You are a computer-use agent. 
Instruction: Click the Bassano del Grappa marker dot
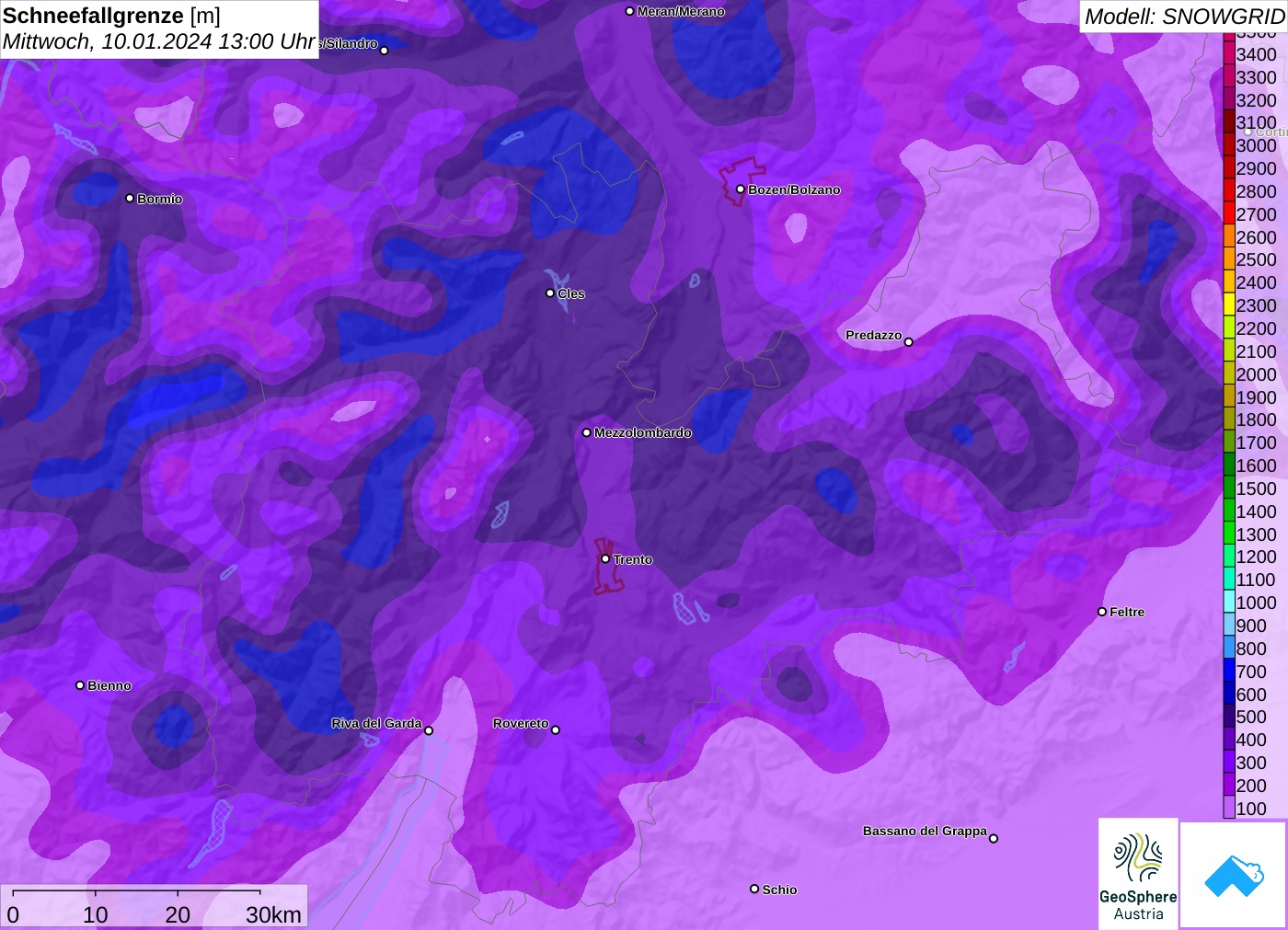(994, 838)
